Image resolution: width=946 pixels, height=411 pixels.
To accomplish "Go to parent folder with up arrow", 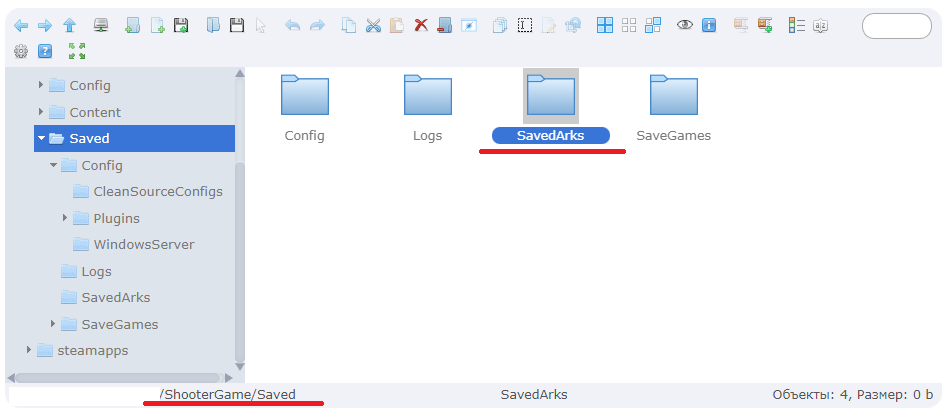I will pos(70,25).
